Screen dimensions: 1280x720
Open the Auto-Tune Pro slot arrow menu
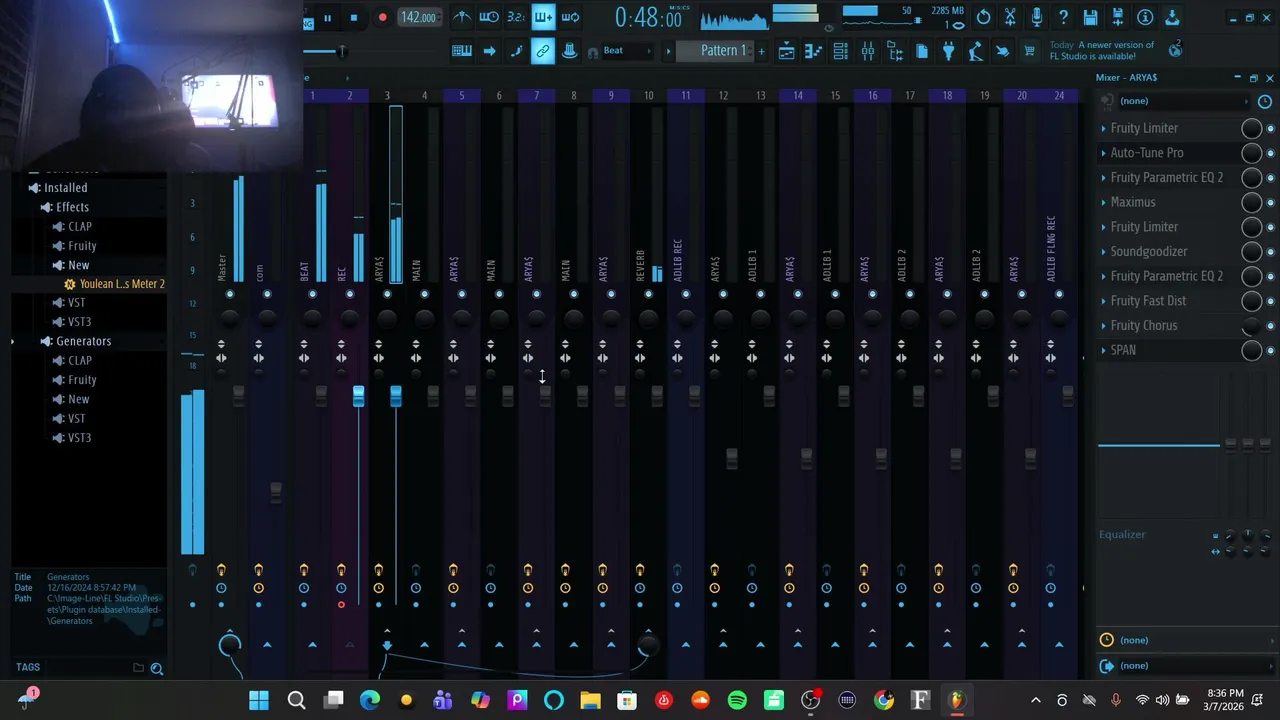(x=1103, y=153)
